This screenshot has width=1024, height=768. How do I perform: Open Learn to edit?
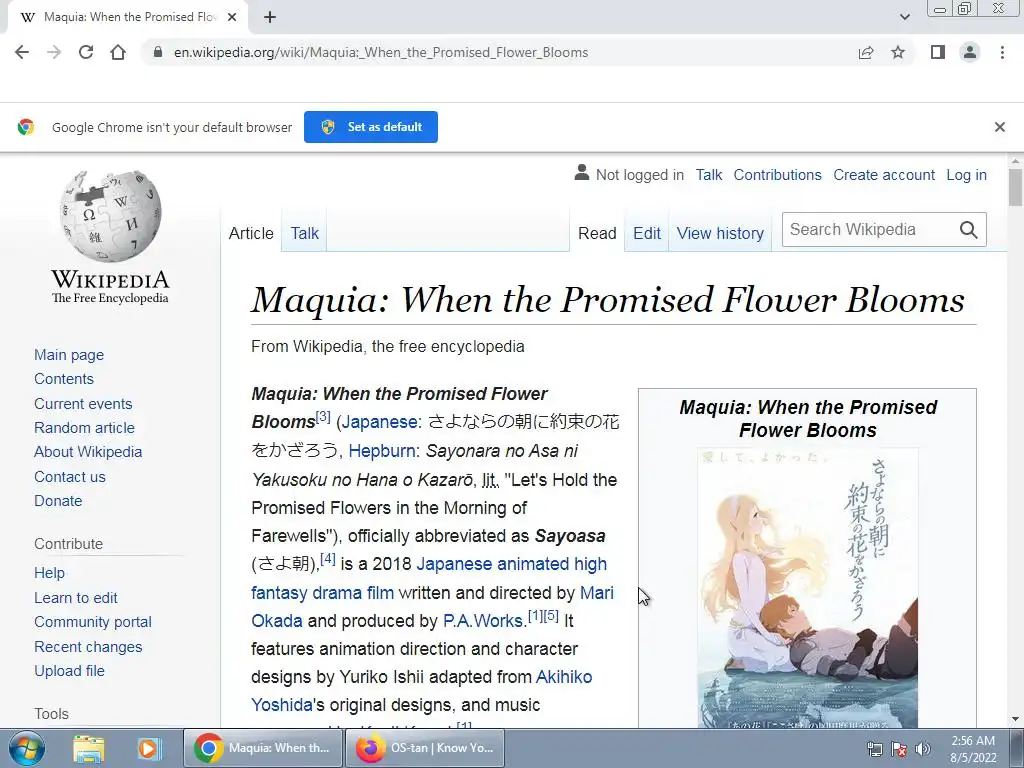(75, 598)
